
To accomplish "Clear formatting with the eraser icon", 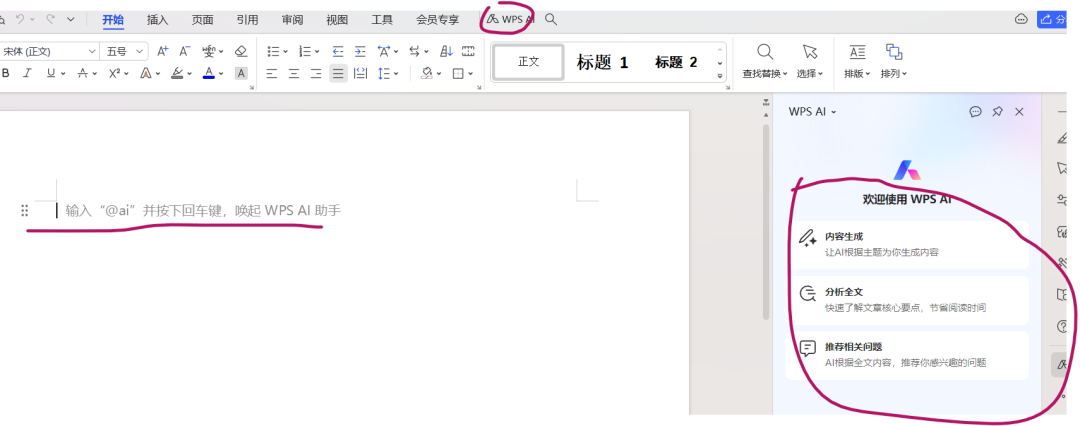I will tap(240, 51).
